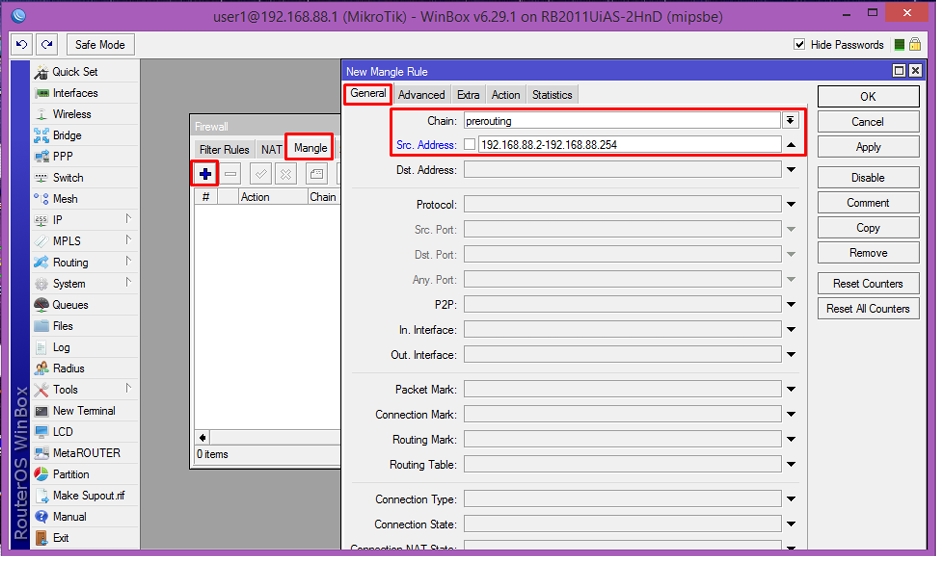Image resolution: width=942 pixels, height=561 pixels.
Task: Add a new mangle rule with plus button
Action: click(205, 175)
